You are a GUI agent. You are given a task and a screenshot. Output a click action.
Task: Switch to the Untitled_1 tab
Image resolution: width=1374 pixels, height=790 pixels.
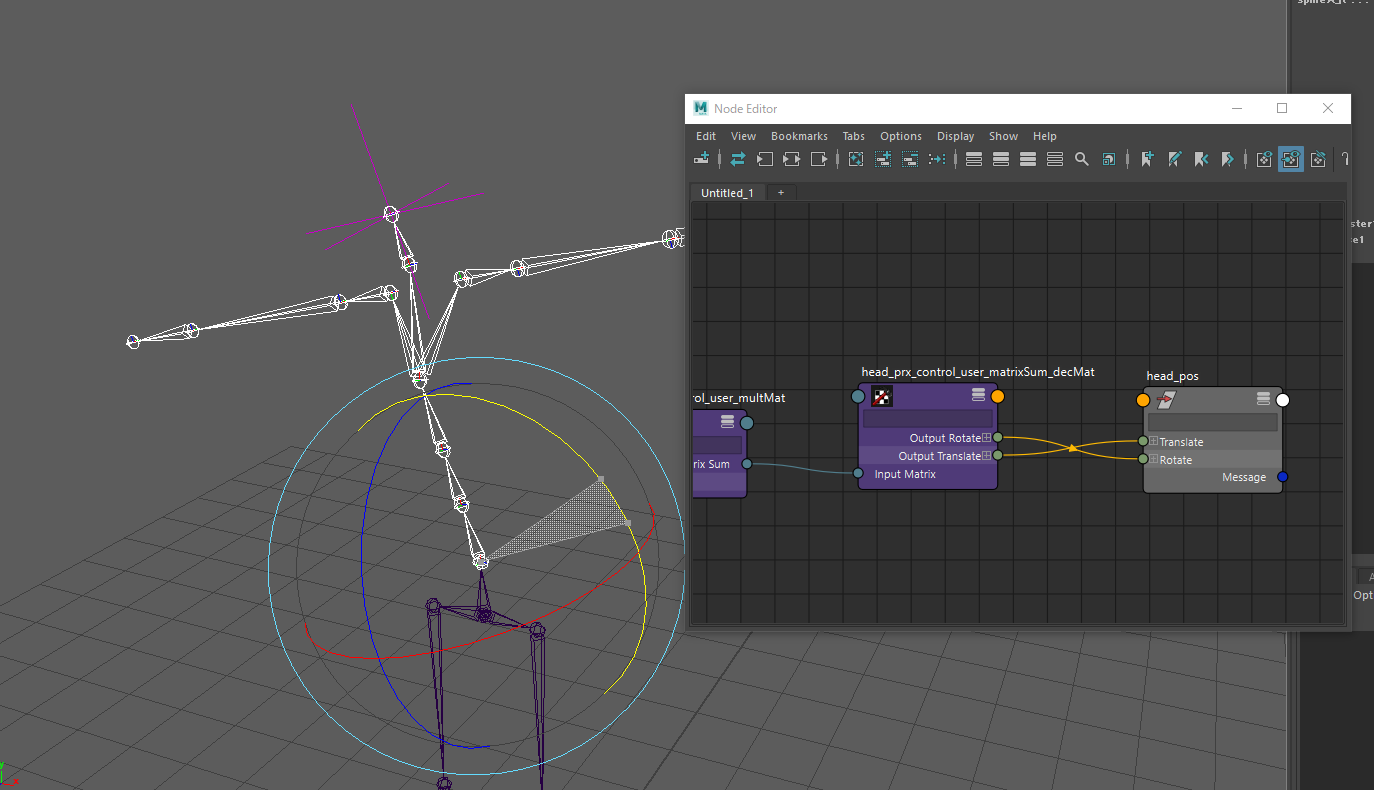(x=727, y=192)
